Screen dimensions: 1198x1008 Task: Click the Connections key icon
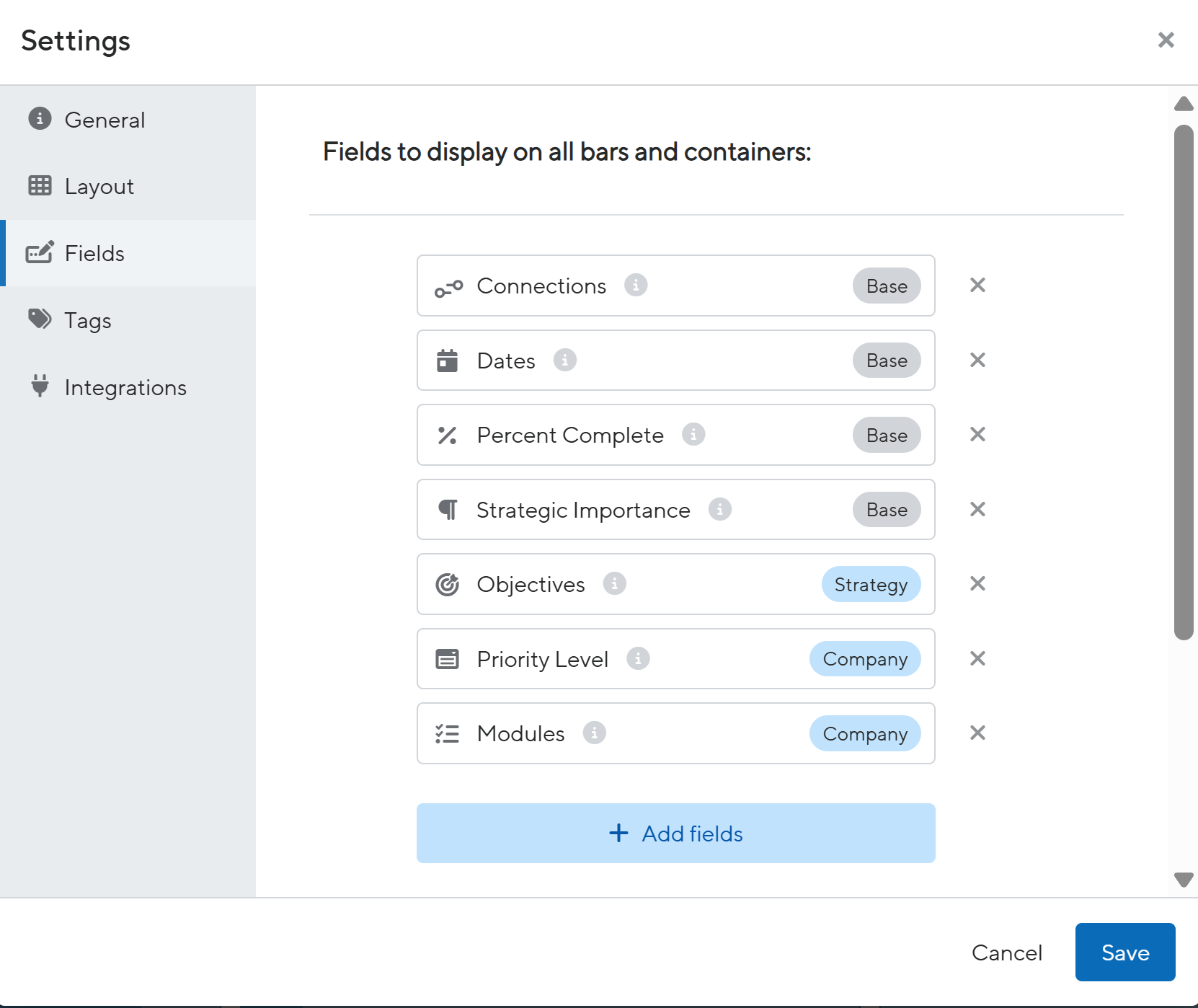tap(448, 286)
